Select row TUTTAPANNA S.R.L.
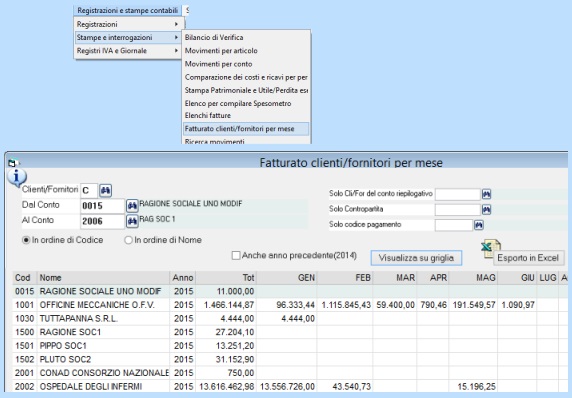The height and width of the screenshot is (398, 572). point(290,319)
